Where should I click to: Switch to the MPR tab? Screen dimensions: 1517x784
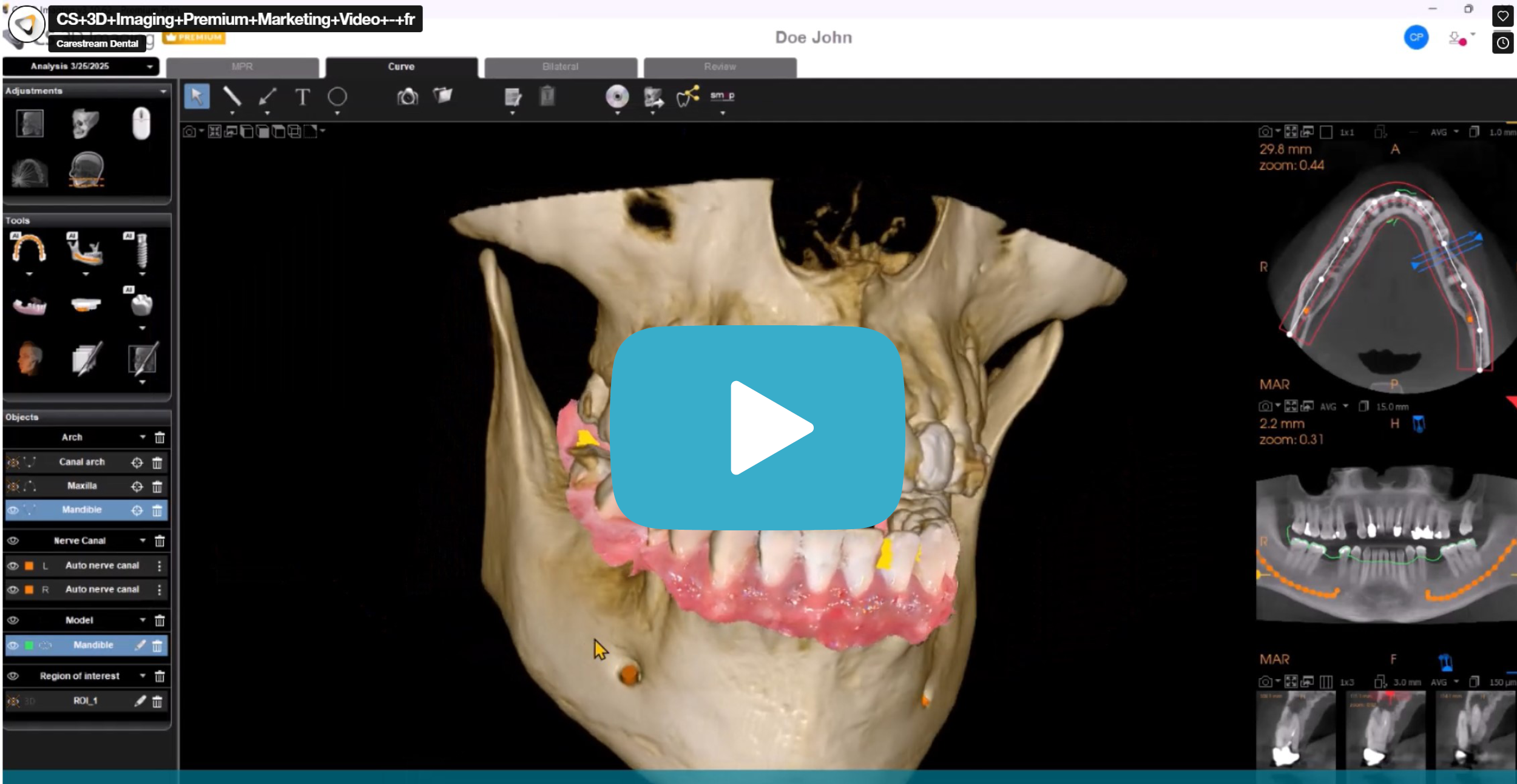242,67
